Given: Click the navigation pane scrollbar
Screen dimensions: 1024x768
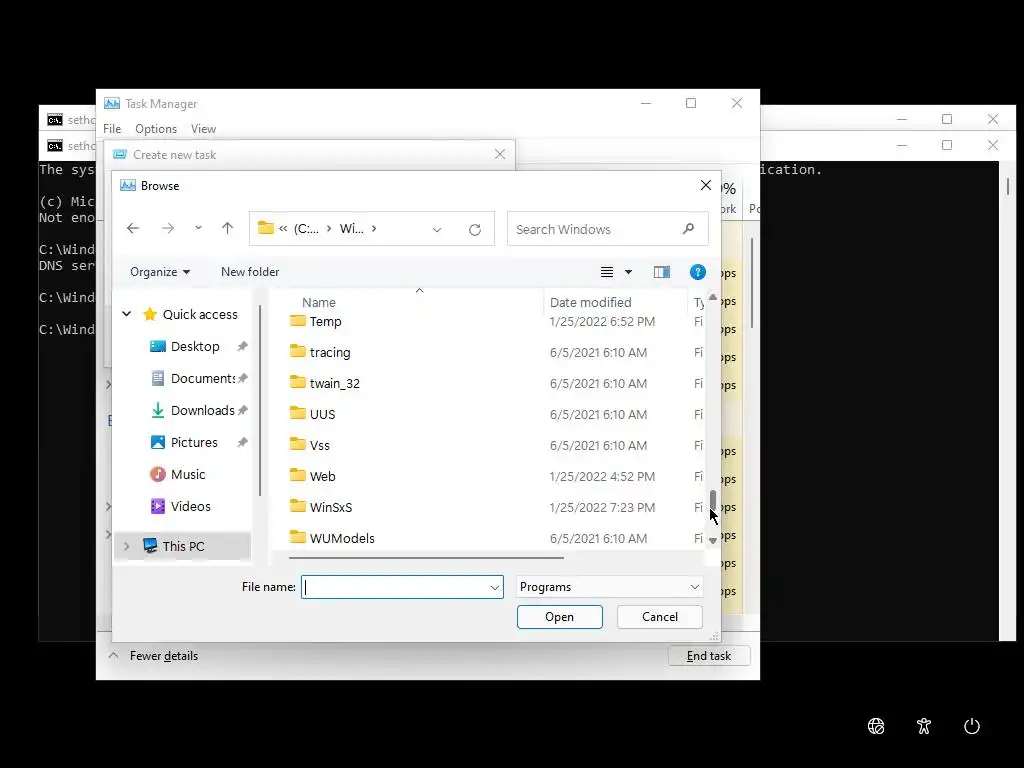Looking at the screenshot, I should click(260, 400).
